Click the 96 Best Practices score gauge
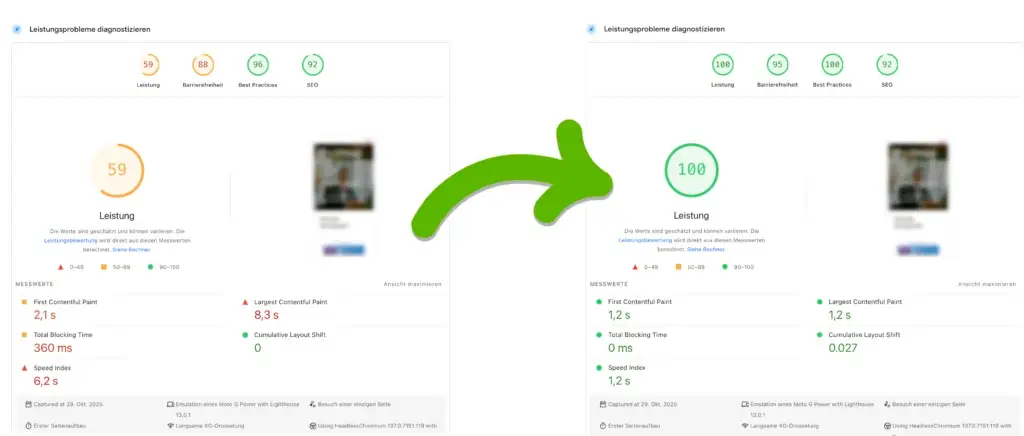The height and width of the screenshot is (436, 1024). (258, 65)
